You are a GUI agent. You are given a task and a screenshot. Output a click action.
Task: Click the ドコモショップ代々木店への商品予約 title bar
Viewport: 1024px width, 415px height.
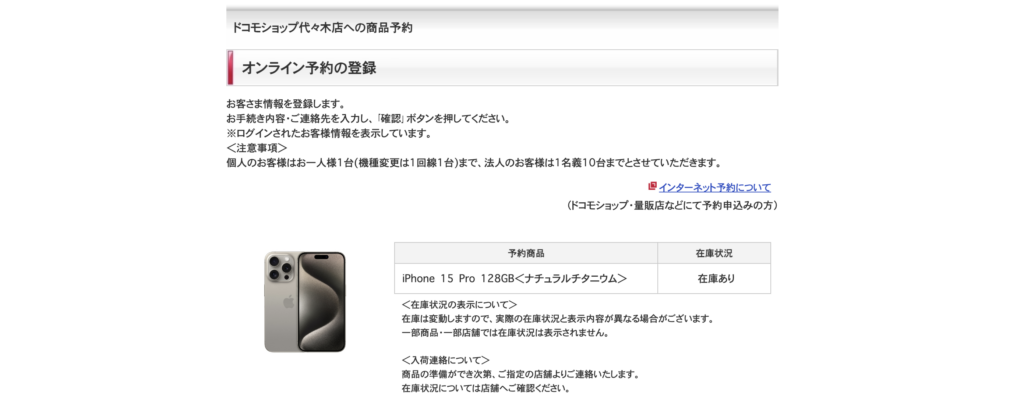pyautogui.click(x=502, y=27)
